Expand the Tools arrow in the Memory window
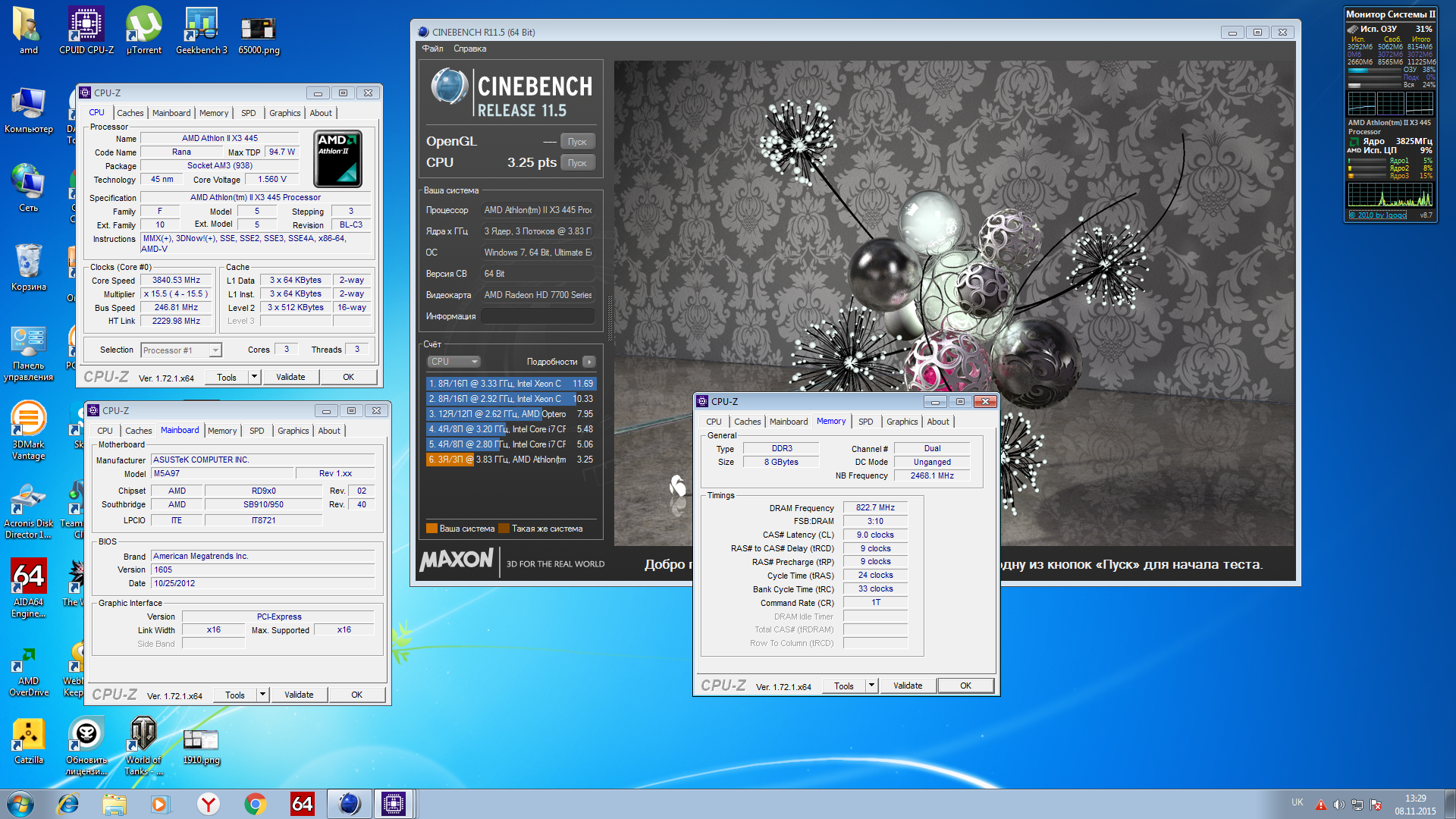This screenshot has height=819, width=1456. click(872, 686)
